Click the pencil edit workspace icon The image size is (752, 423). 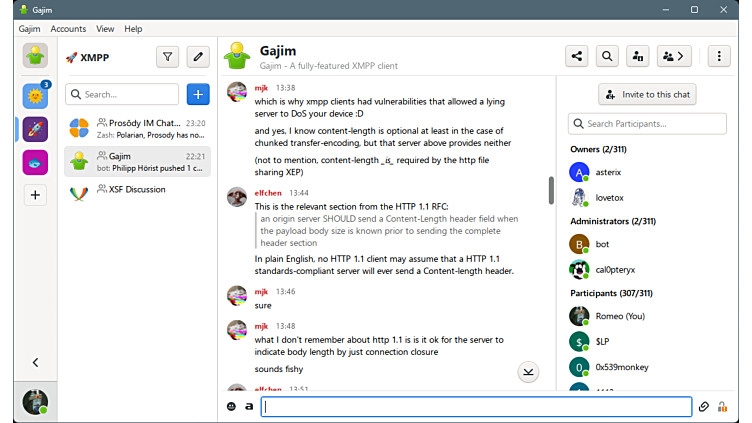[x=198, y=57]
